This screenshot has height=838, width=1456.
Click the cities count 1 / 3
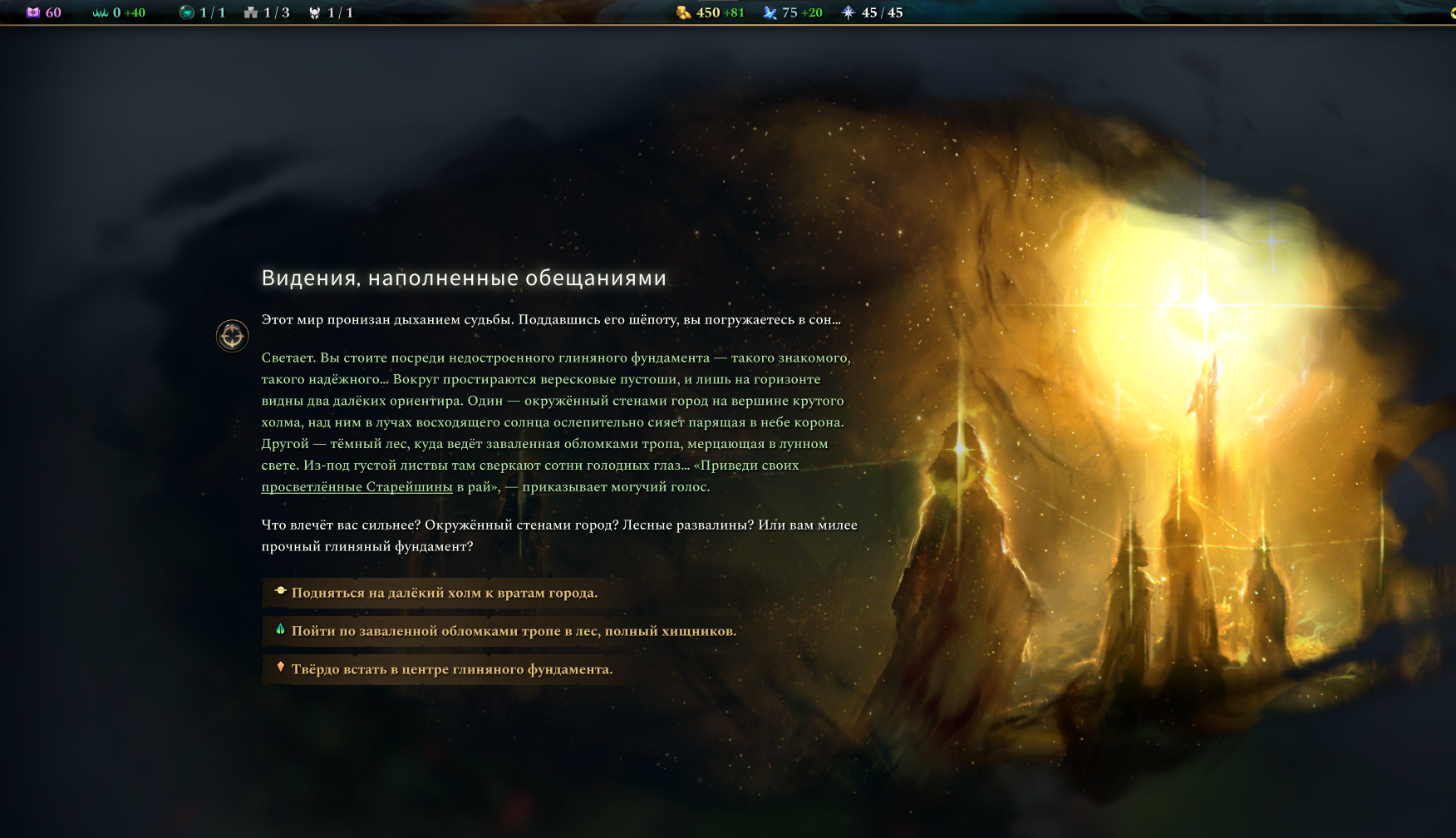(x=277, y=12)
